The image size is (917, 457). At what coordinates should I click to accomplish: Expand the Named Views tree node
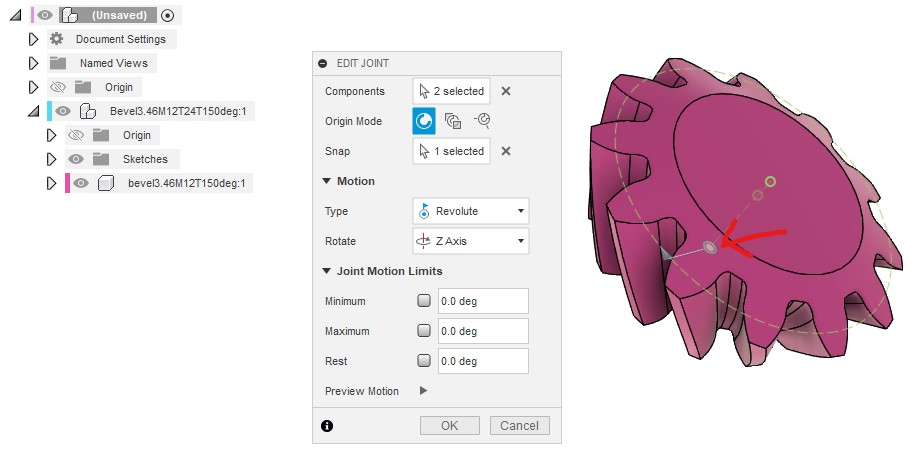(33, 63)
